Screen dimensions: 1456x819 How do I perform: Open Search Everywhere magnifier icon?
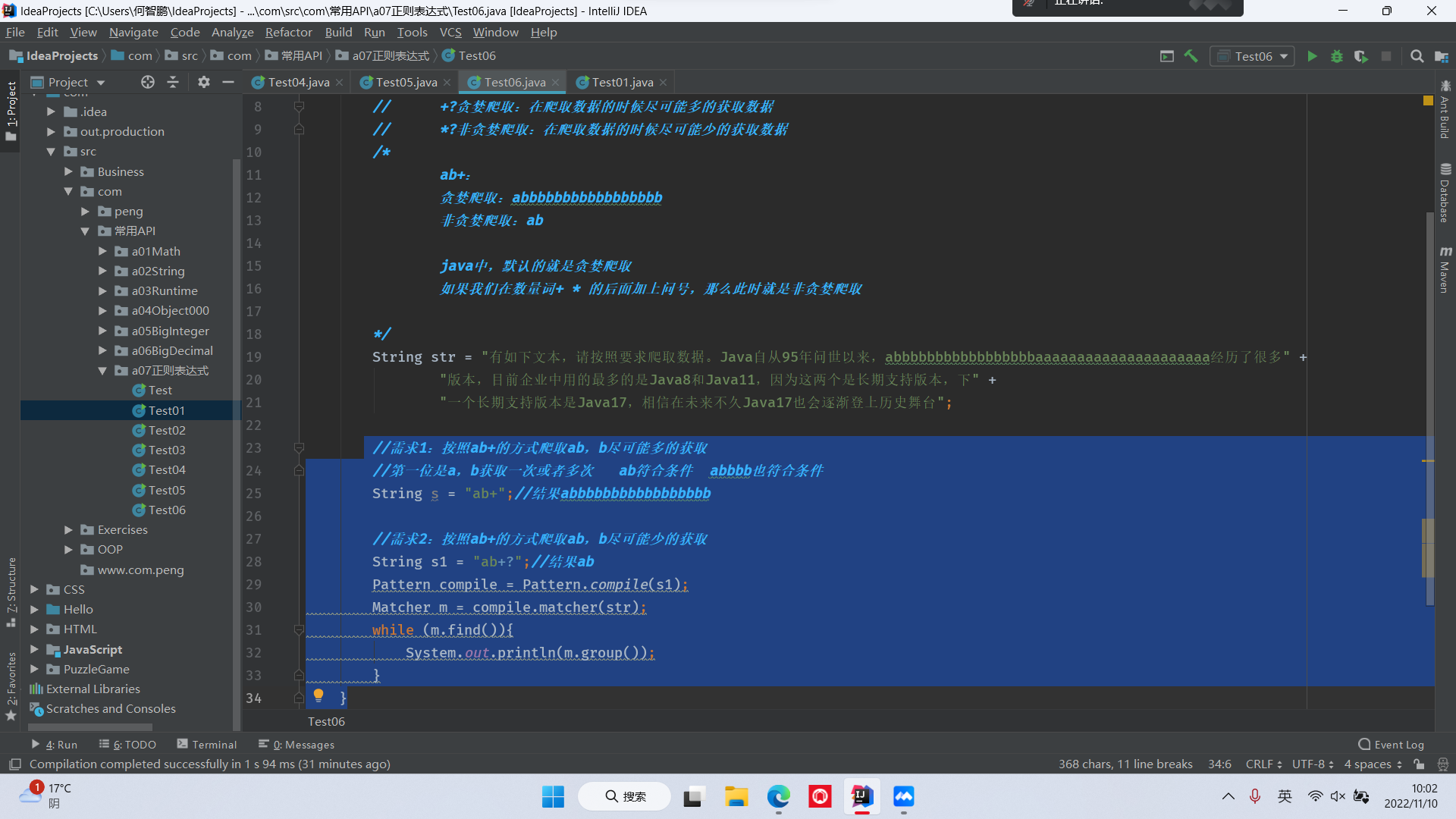coord(1417,56)
